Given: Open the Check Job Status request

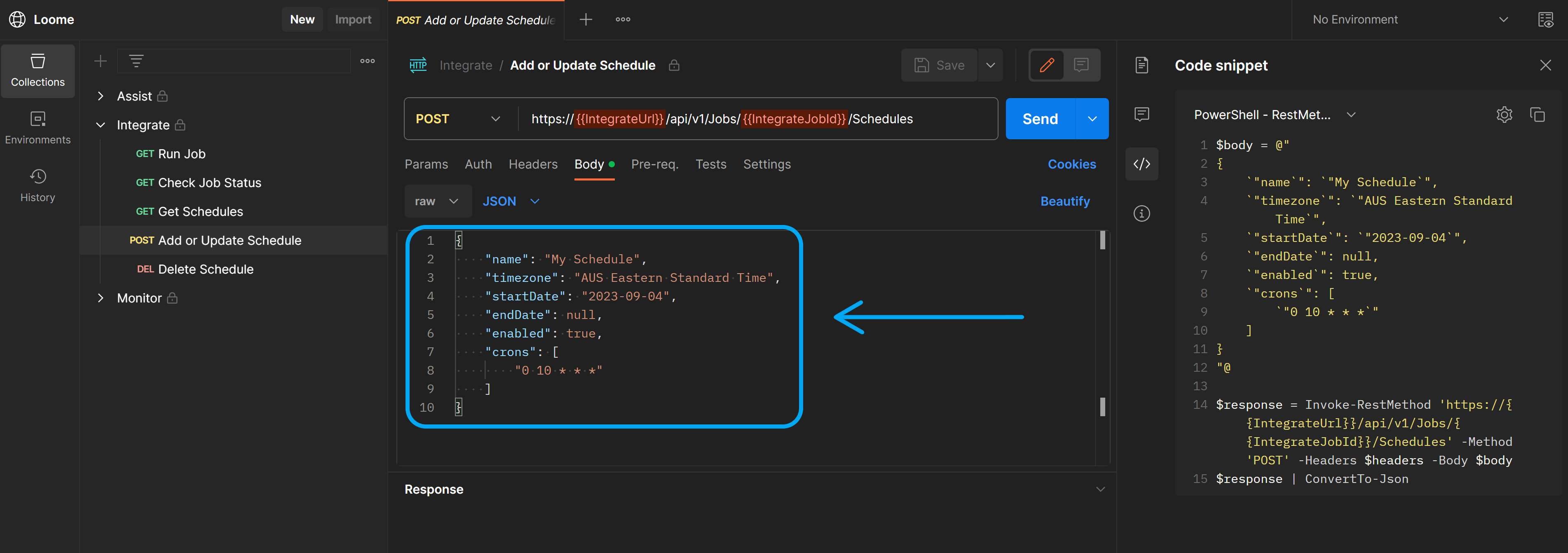Looking at the screenshot, I should (x=199, y=183).
